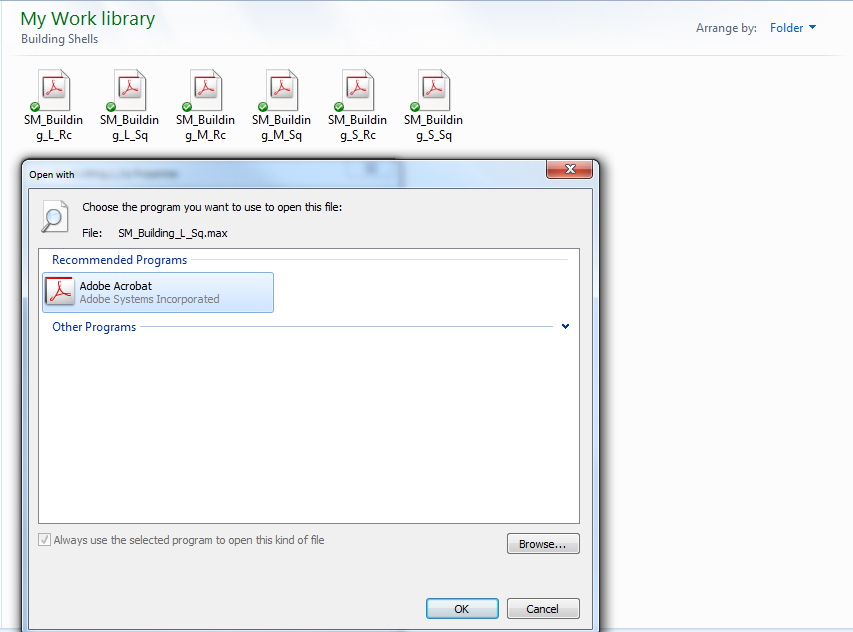Click the magnifying glass icon in the dialog
Screen dimensions: 853x632
coord(55,217)
